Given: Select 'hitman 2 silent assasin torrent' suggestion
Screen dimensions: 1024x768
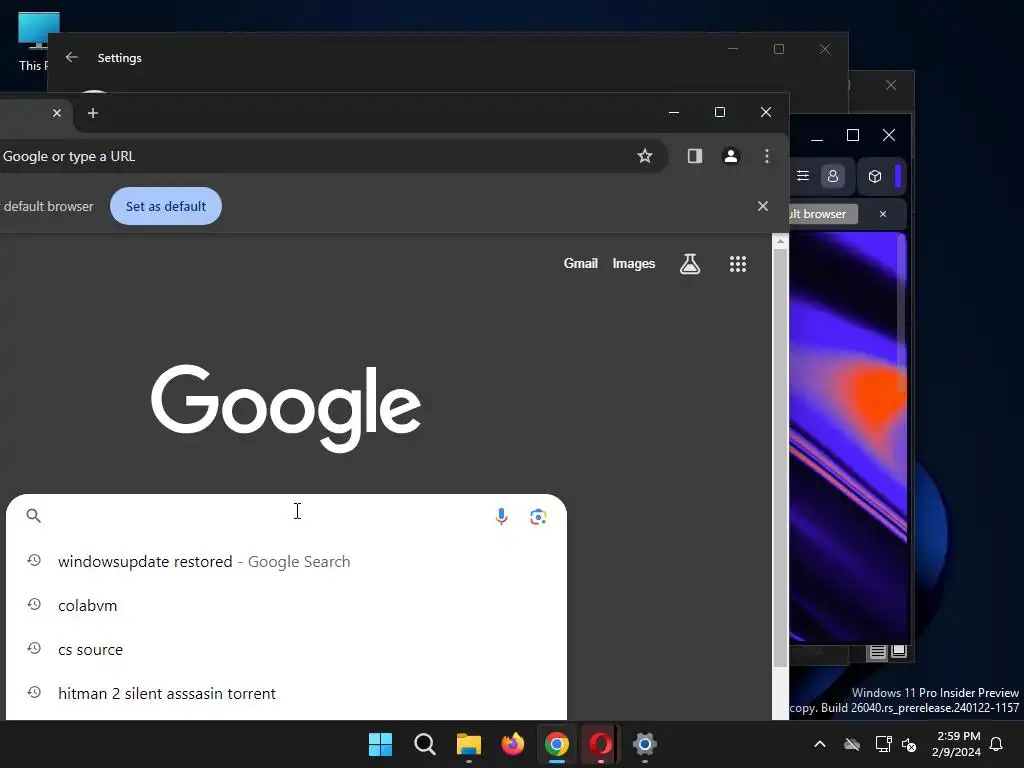Looking at the screenshot, I should click(x=286, y=694).
